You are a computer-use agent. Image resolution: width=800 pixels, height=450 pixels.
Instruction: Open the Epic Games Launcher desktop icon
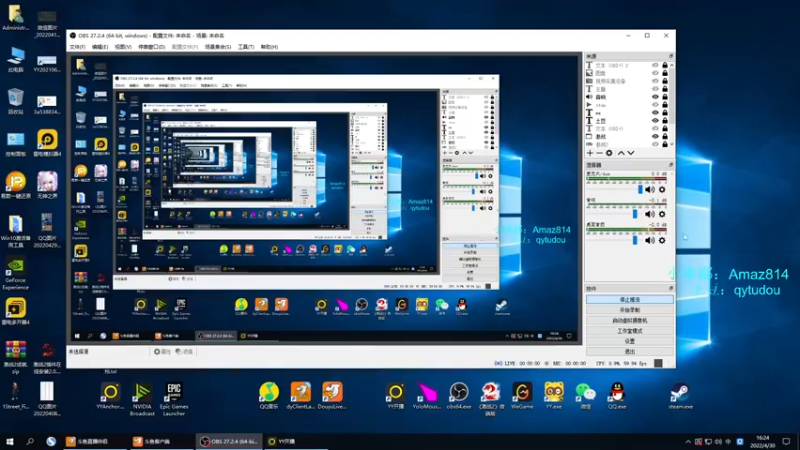click(x=174, y=399)
